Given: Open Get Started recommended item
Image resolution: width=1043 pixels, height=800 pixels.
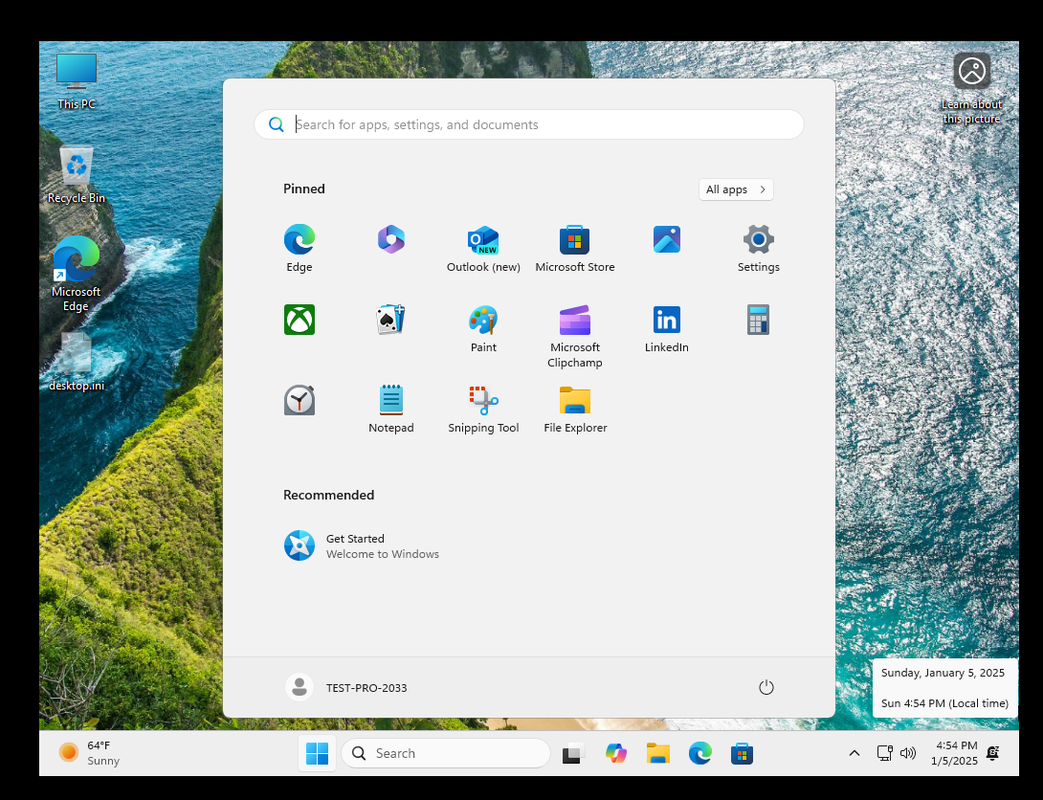Looking at the screenshot, I should coord(362,546).
